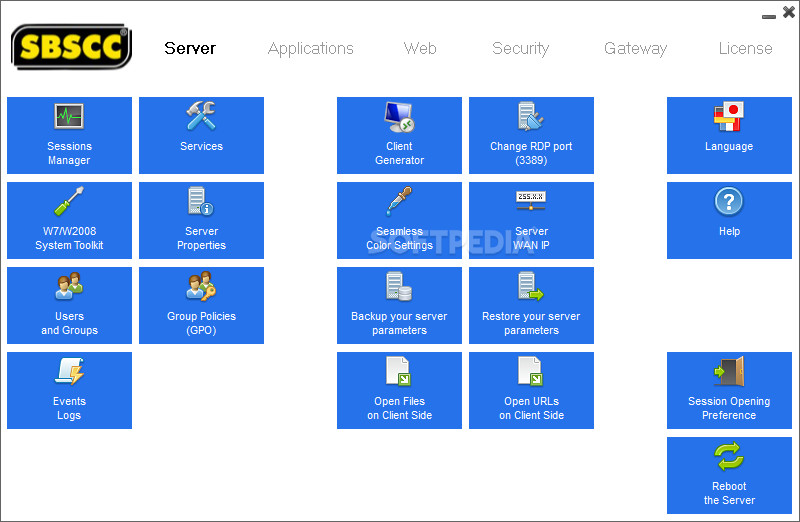Go to the Web tab

(420, 48)
